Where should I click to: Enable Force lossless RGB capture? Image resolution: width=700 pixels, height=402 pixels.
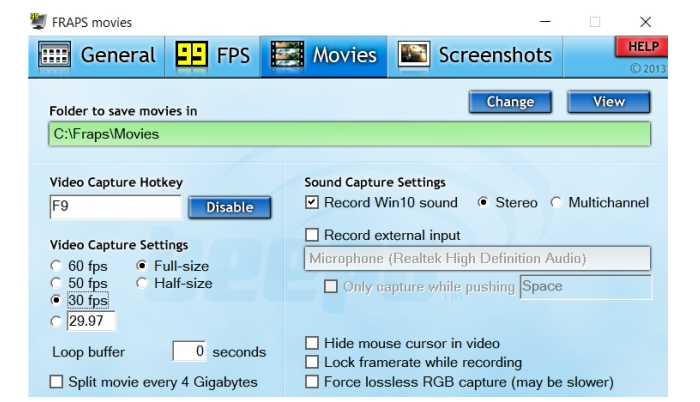(x=312, y=382)
